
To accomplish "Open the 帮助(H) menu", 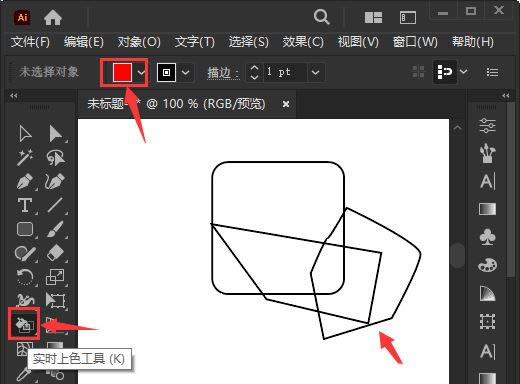I will pos(473,42).
